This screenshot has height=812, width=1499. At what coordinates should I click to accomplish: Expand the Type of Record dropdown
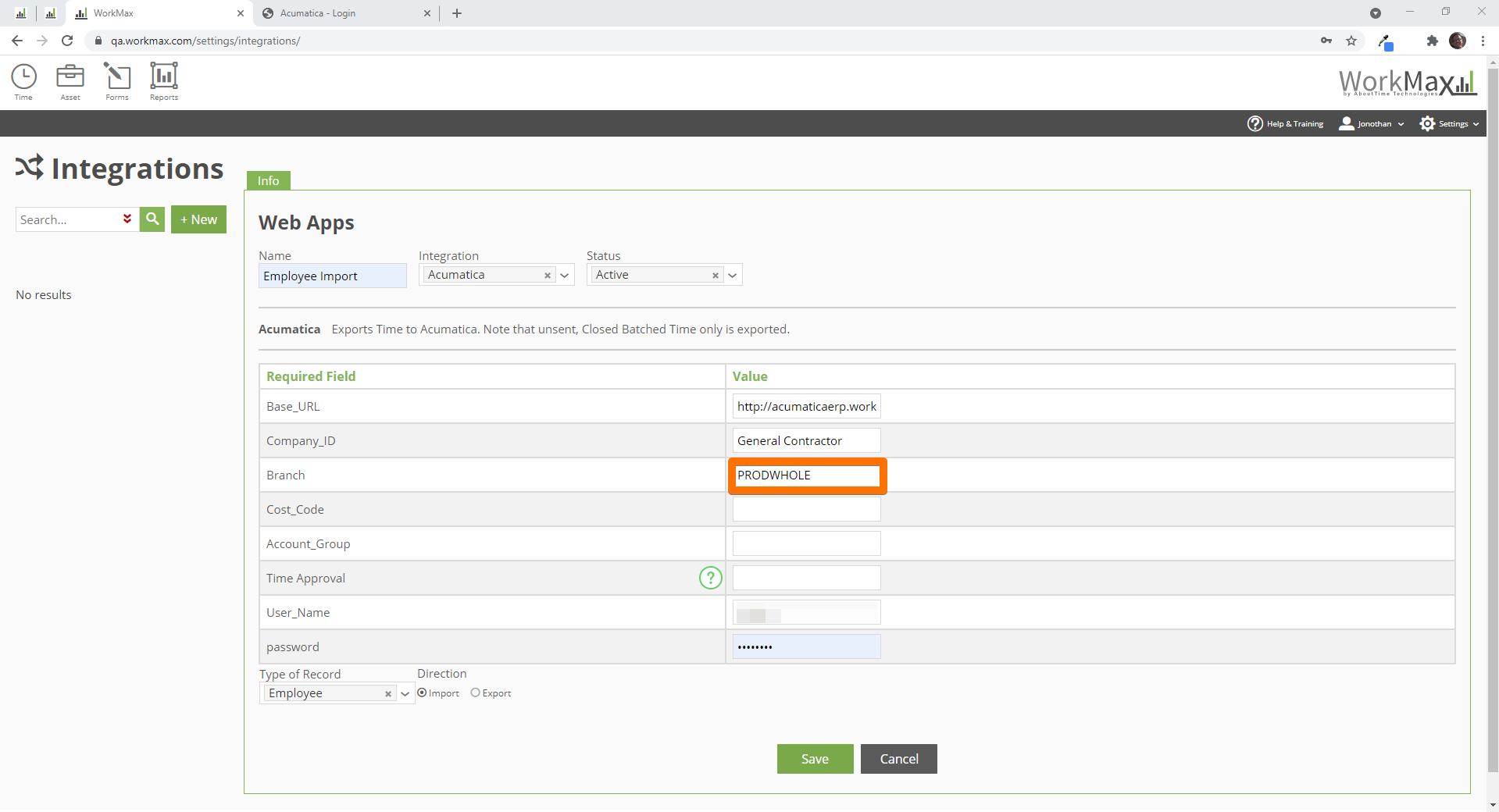[405, 693]
